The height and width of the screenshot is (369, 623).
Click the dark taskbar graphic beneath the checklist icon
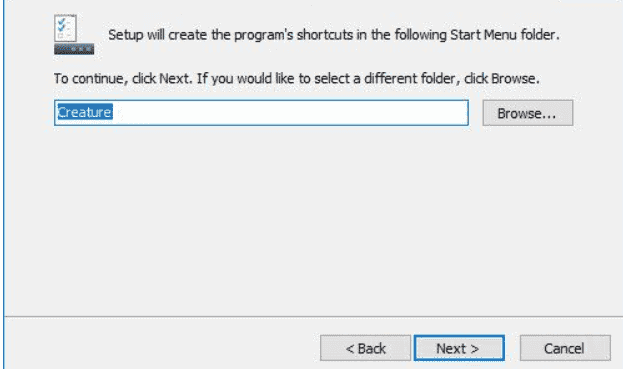tap(74, 49)
